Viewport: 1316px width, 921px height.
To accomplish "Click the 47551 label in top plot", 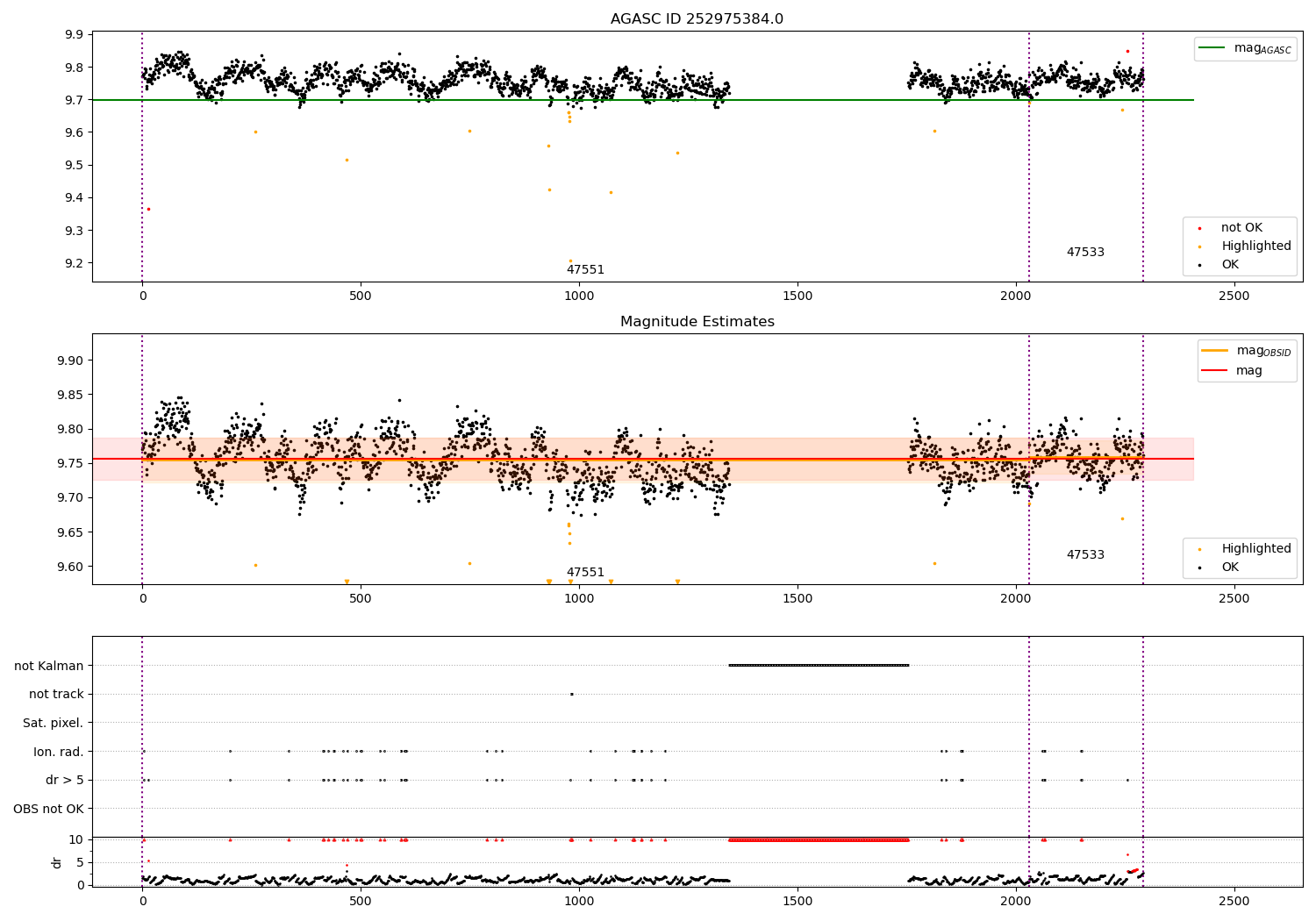I will point(585,270).
